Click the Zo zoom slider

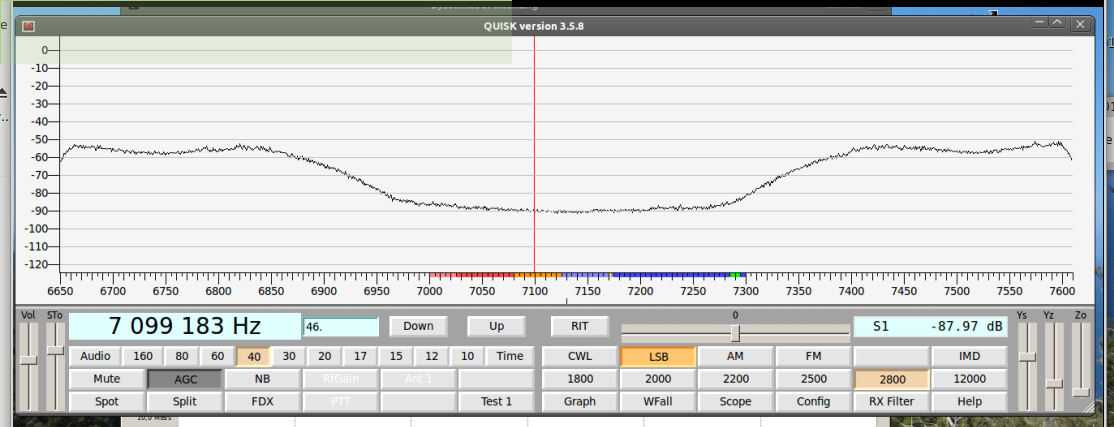click(x=1081, y=365)
